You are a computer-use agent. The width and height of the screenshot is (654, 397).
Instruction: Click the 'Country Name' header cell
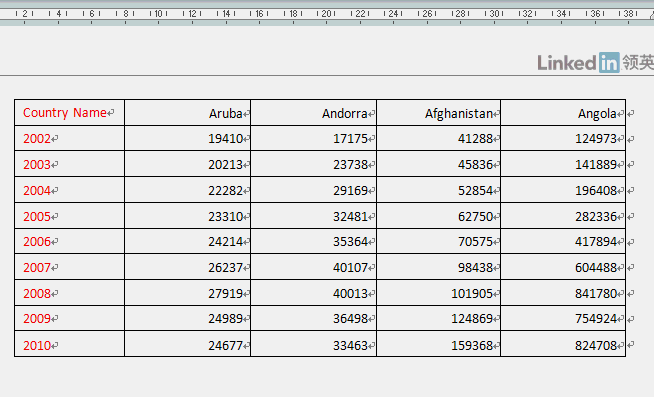(69, 113)
